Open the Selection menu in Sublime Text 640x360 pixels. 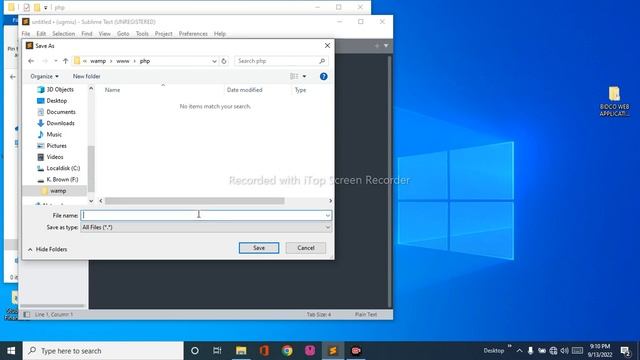pyautogui.click(x=64, y=33)
